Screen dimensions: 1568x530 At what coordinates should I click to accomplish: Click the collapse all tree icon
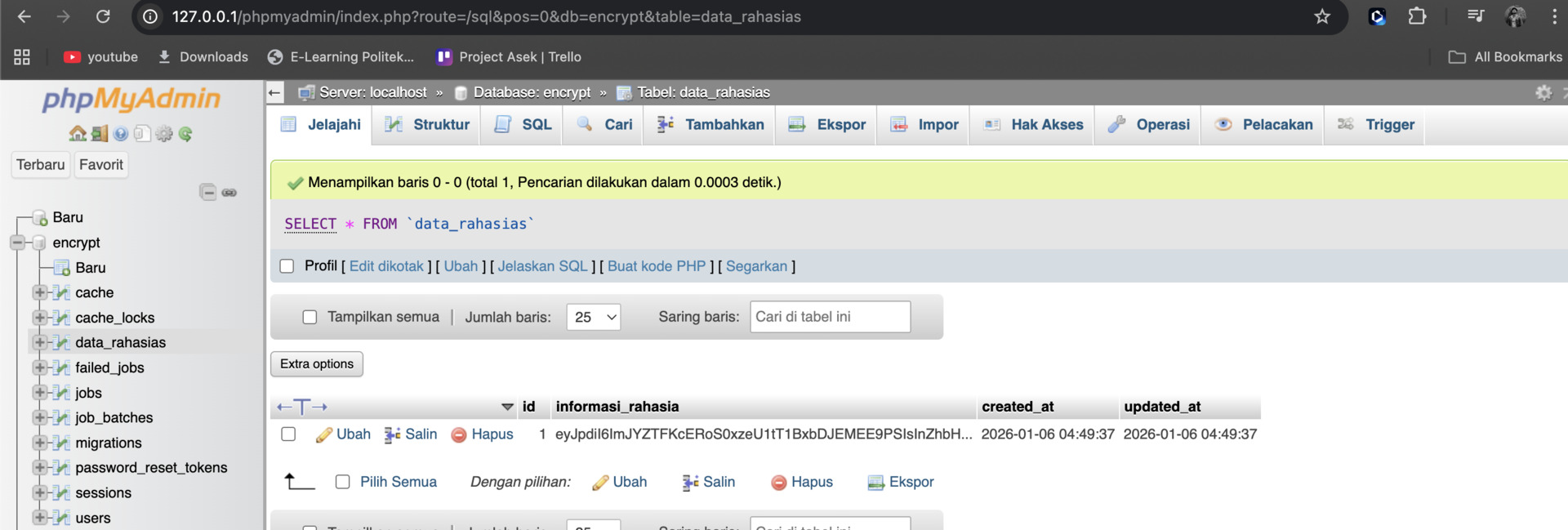208,192
